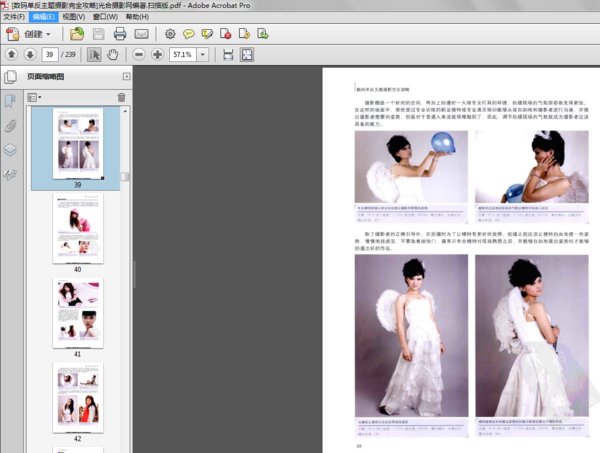Toggle the Layers navigation panel
The image size is (600, 453).
pos(11,150)
